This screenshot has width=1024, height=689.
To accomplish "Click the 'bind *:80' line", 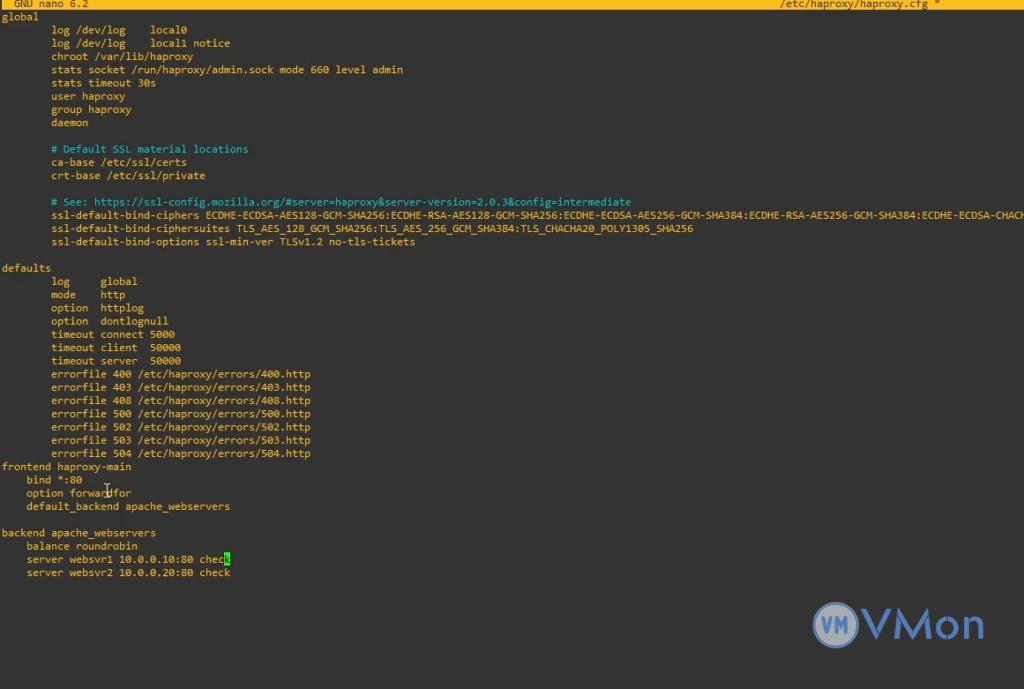I will [x=54, y=480].
